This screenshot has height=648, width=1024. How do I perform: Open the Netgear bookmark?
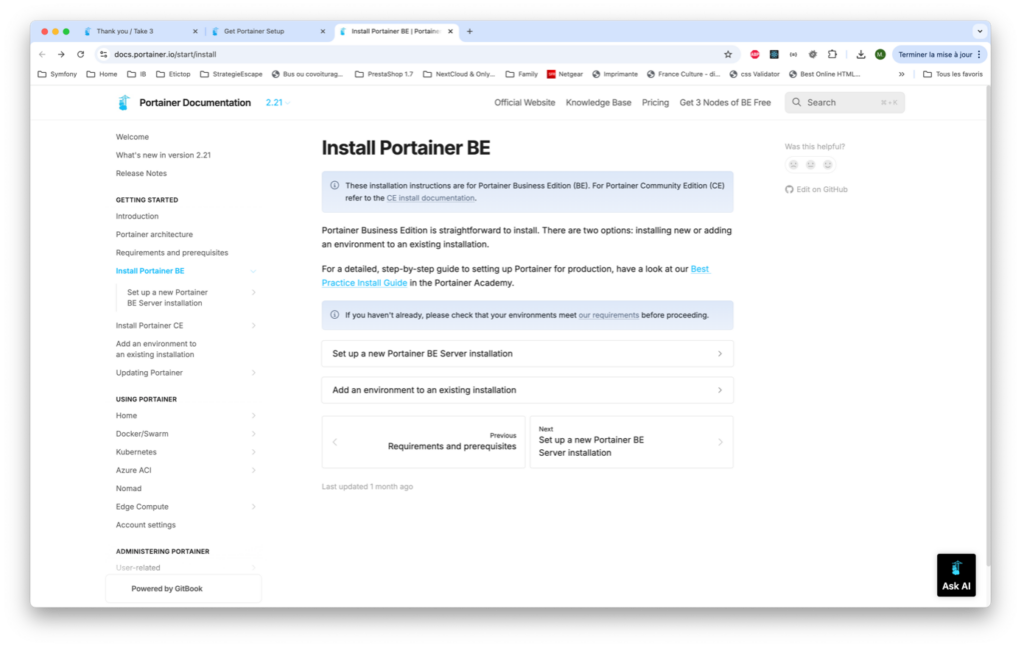565,74
